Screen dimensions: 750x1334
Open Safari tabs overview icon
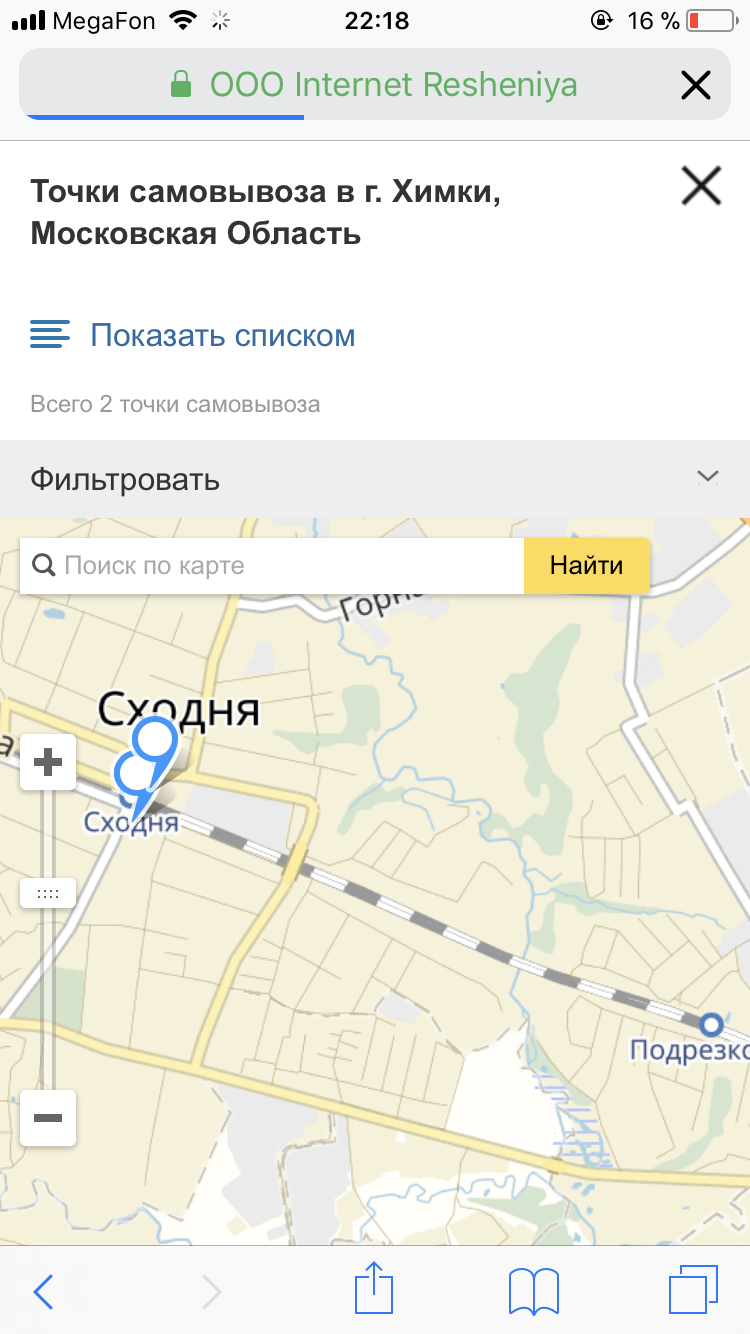click(x=693, y=1290)
